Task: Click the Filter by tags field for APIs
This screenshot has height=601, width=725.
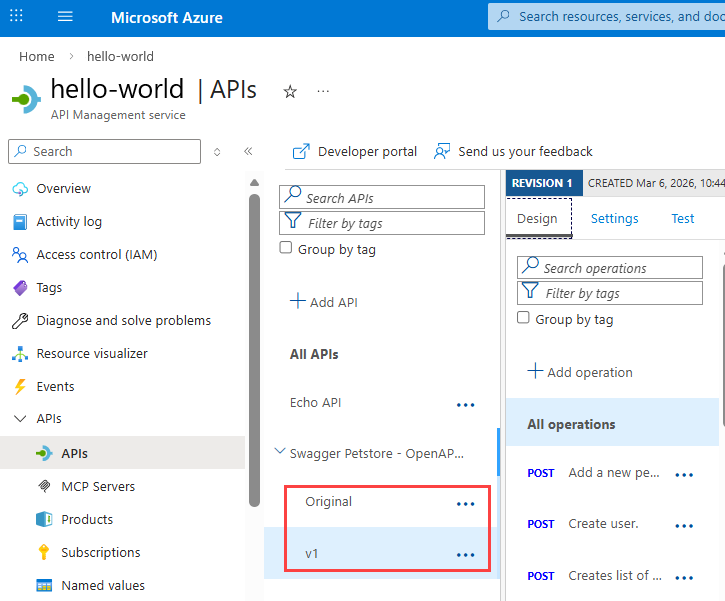Action: [382, 223]
